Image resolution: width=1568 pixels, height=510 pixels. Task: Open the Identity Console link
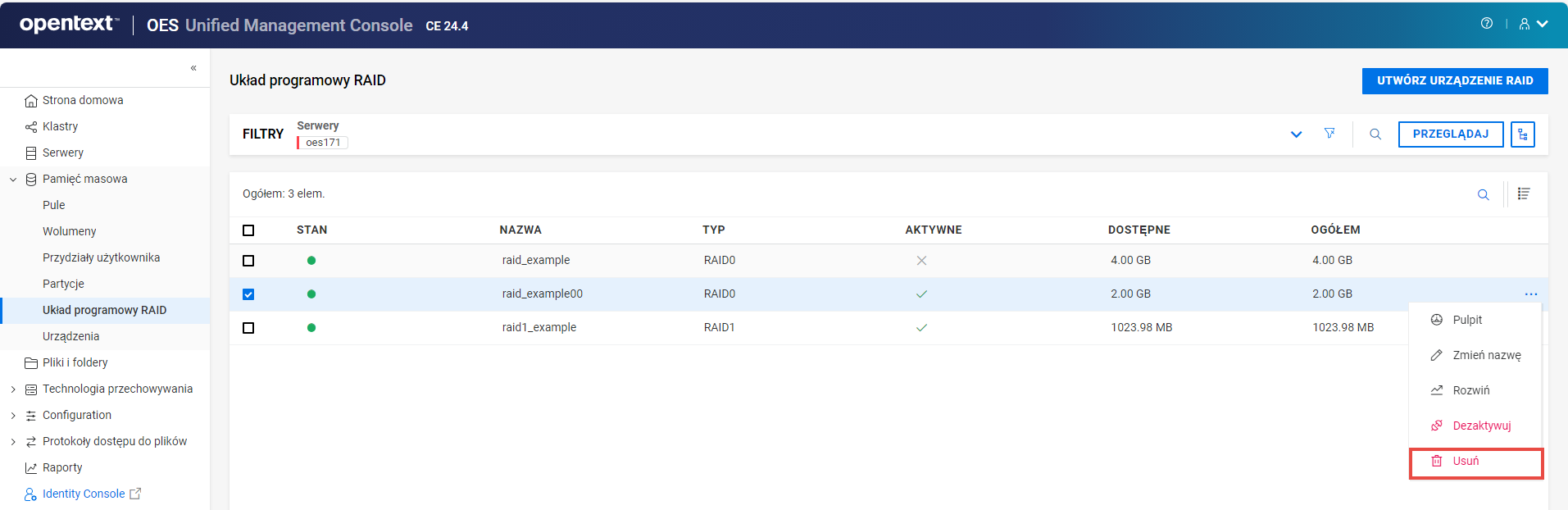[84, 494]
